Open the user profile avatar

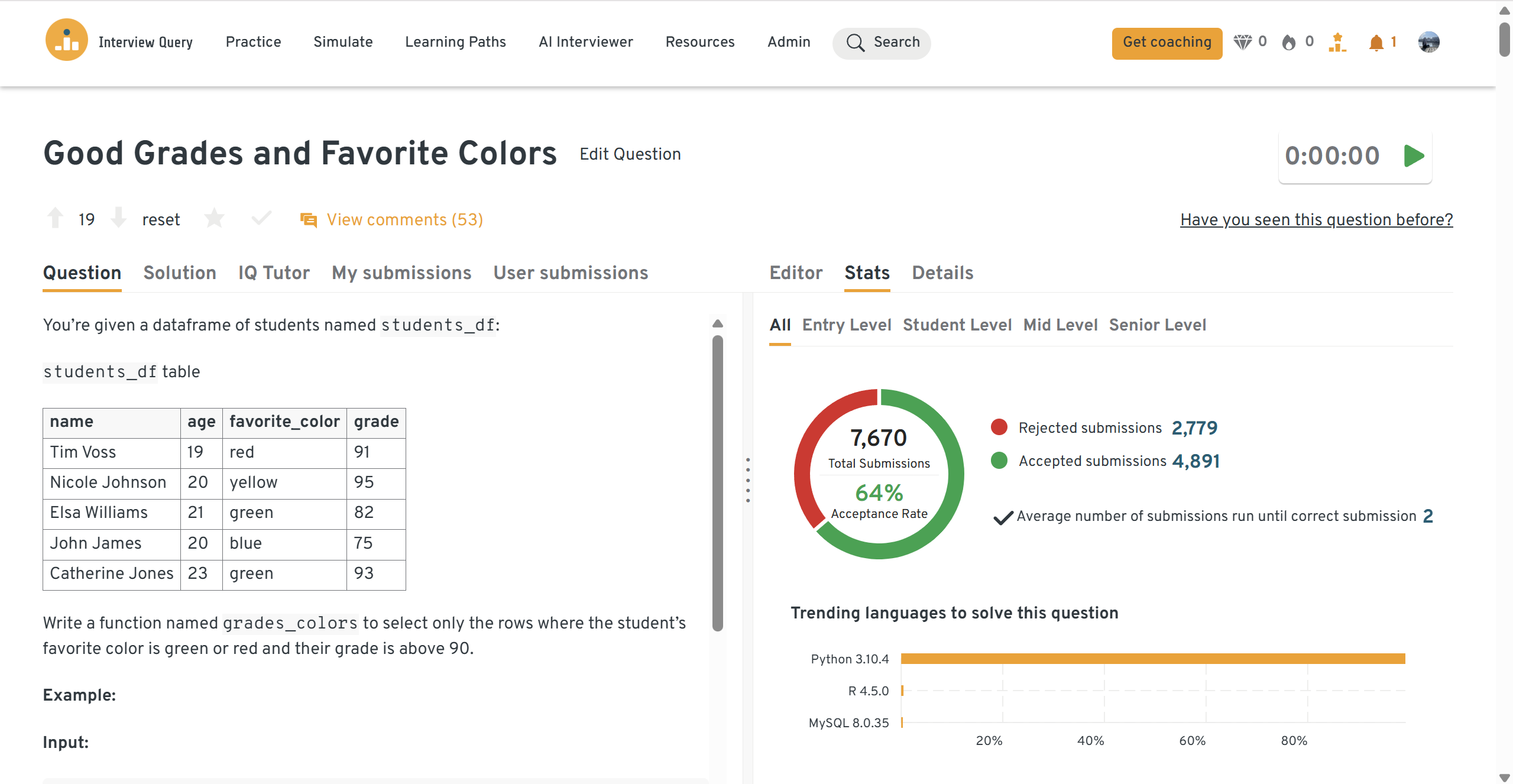coord(1428,42)
